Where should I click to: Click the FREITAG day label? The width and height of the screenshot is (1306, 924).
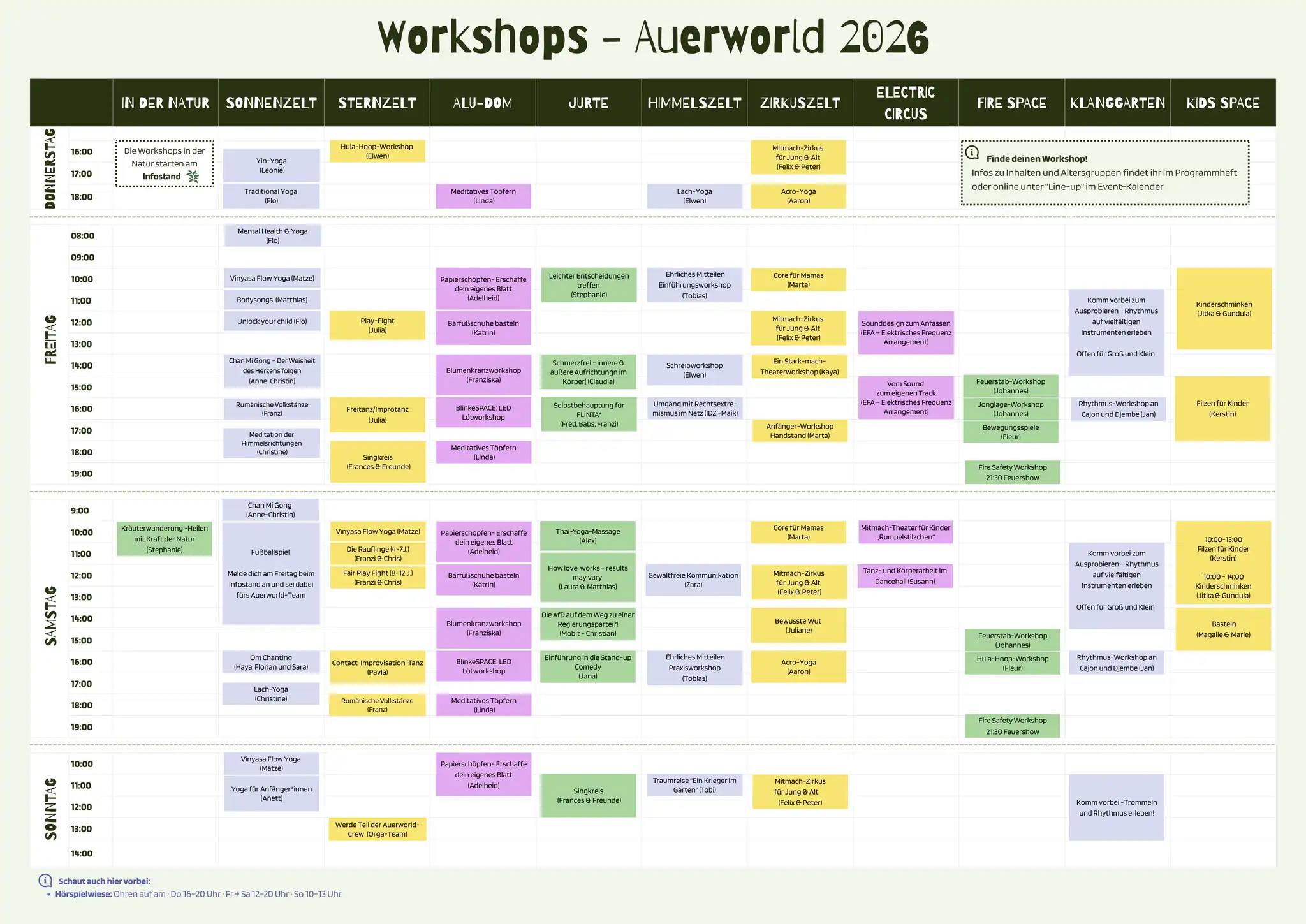51,339
